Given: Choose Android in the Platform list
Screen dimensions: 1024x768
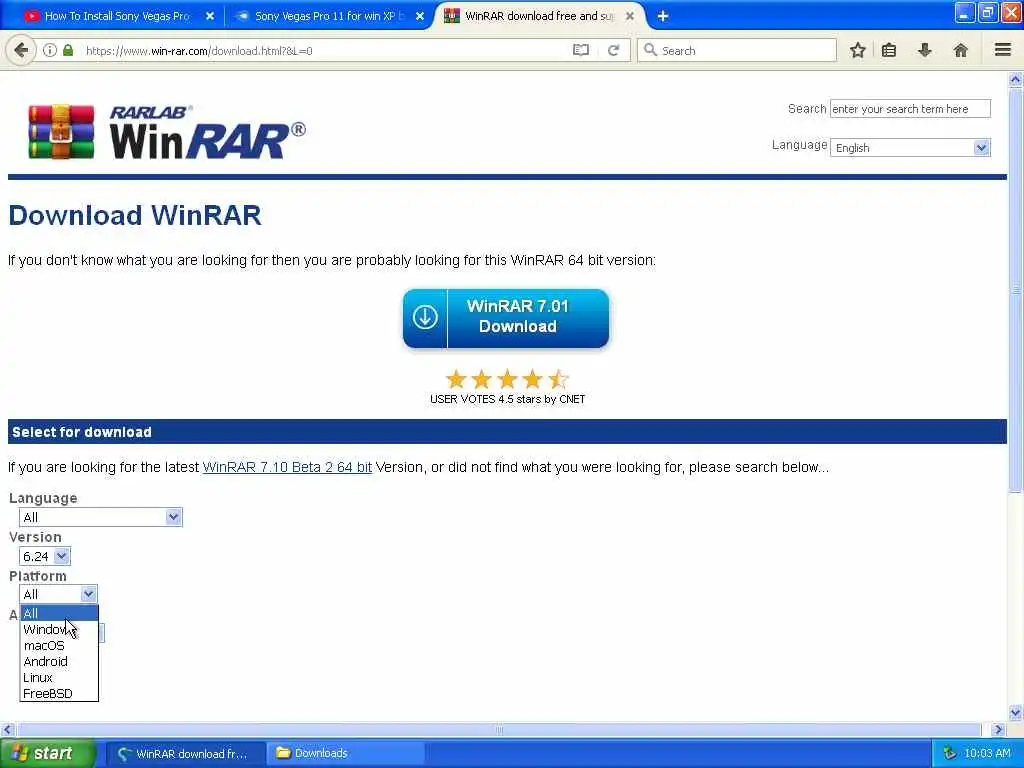Looking at the screenshot, I should (59, 661).
